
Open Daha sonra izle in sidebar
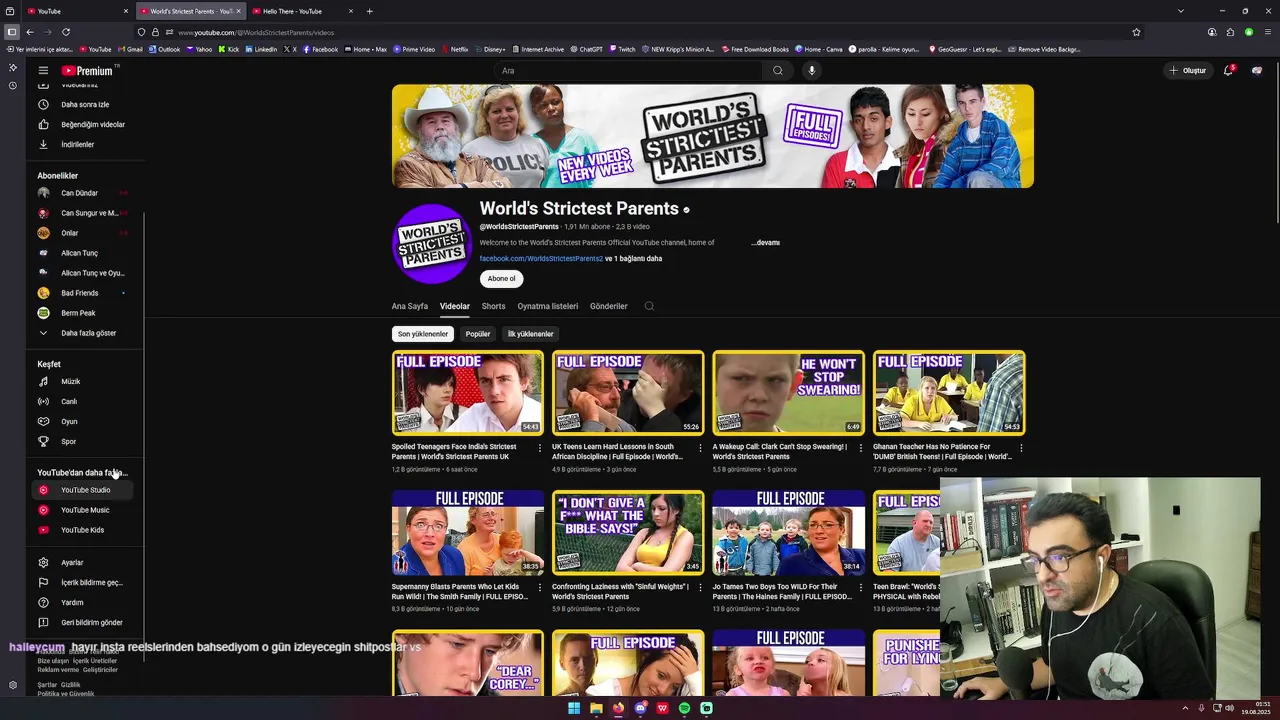click(85, 104)
